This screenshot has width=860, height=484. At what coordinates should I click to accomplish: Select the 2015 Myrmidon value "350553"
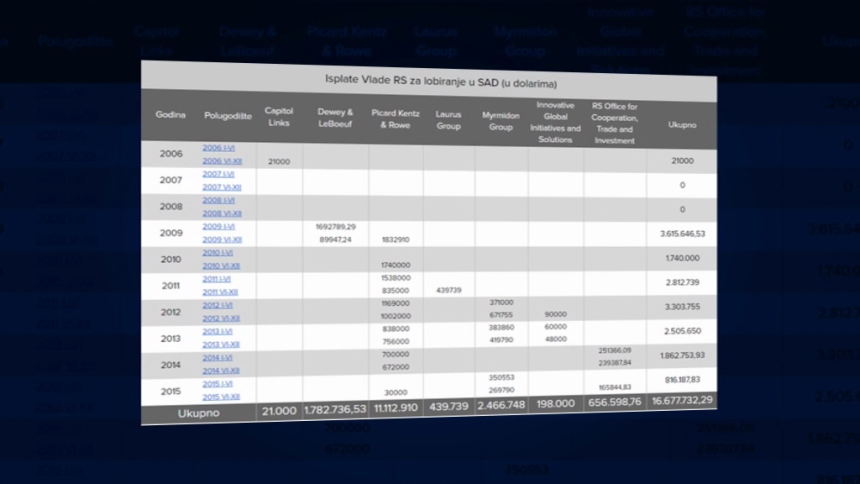point(501,378)
